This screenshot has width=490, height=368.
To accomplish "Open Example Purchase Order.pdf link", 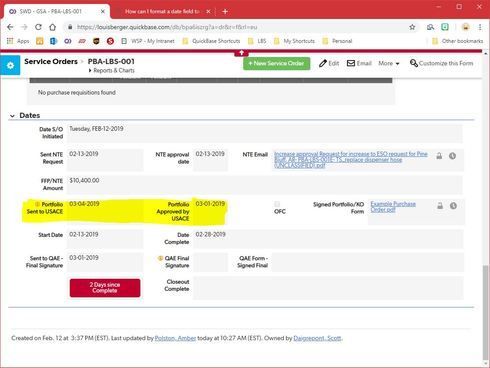I will click(393, 207).
